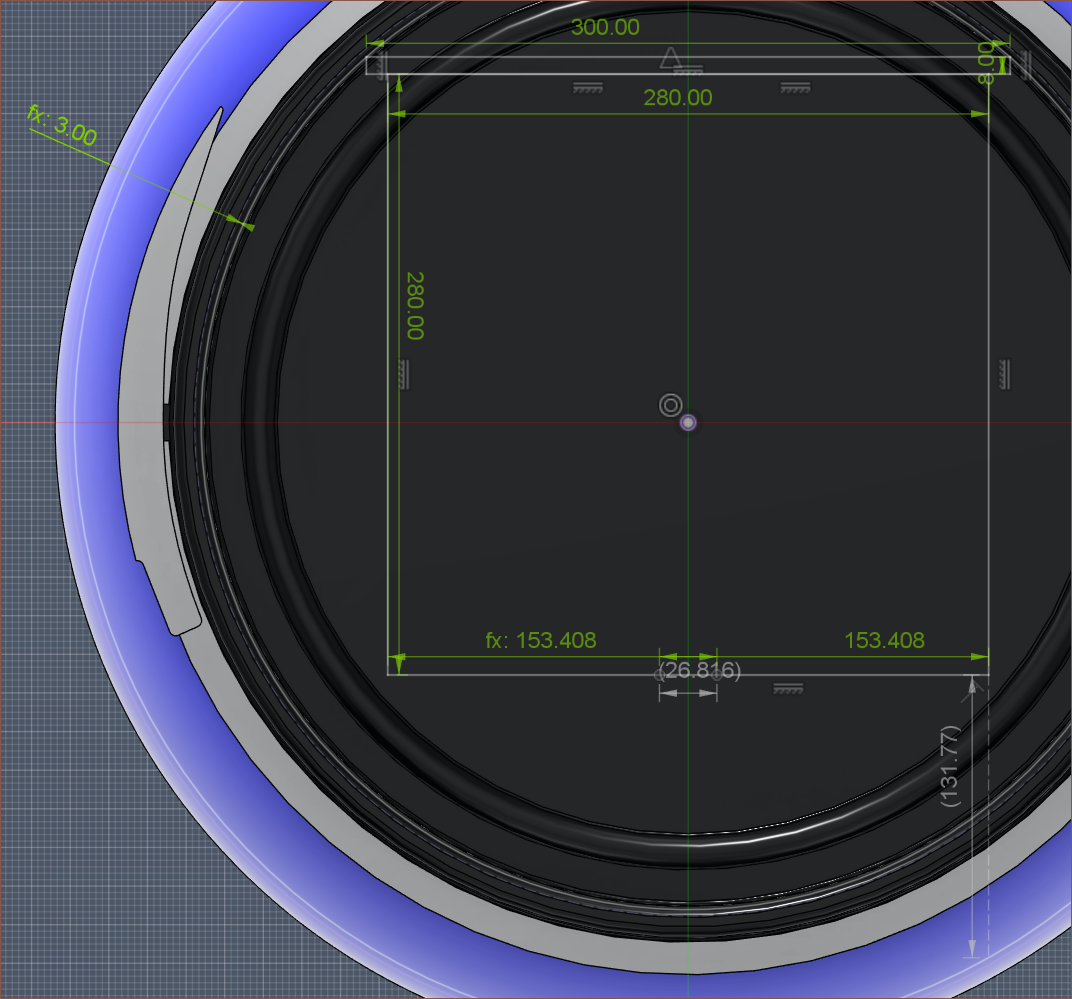
Task: Select the horizontal 280.00 dimension
Action: [x=676, y=98]
